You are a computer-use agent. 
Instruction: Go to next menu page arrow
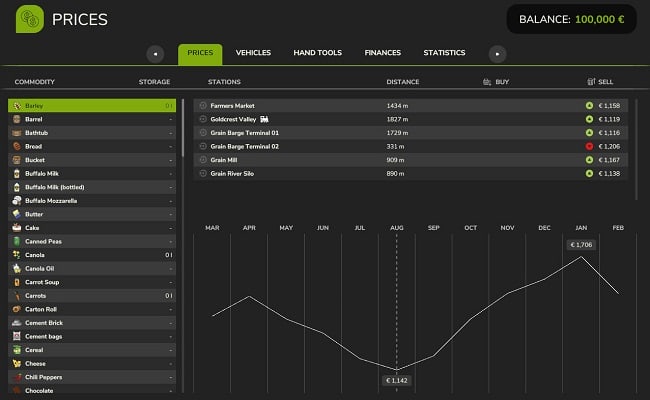(x=498, y=53)
